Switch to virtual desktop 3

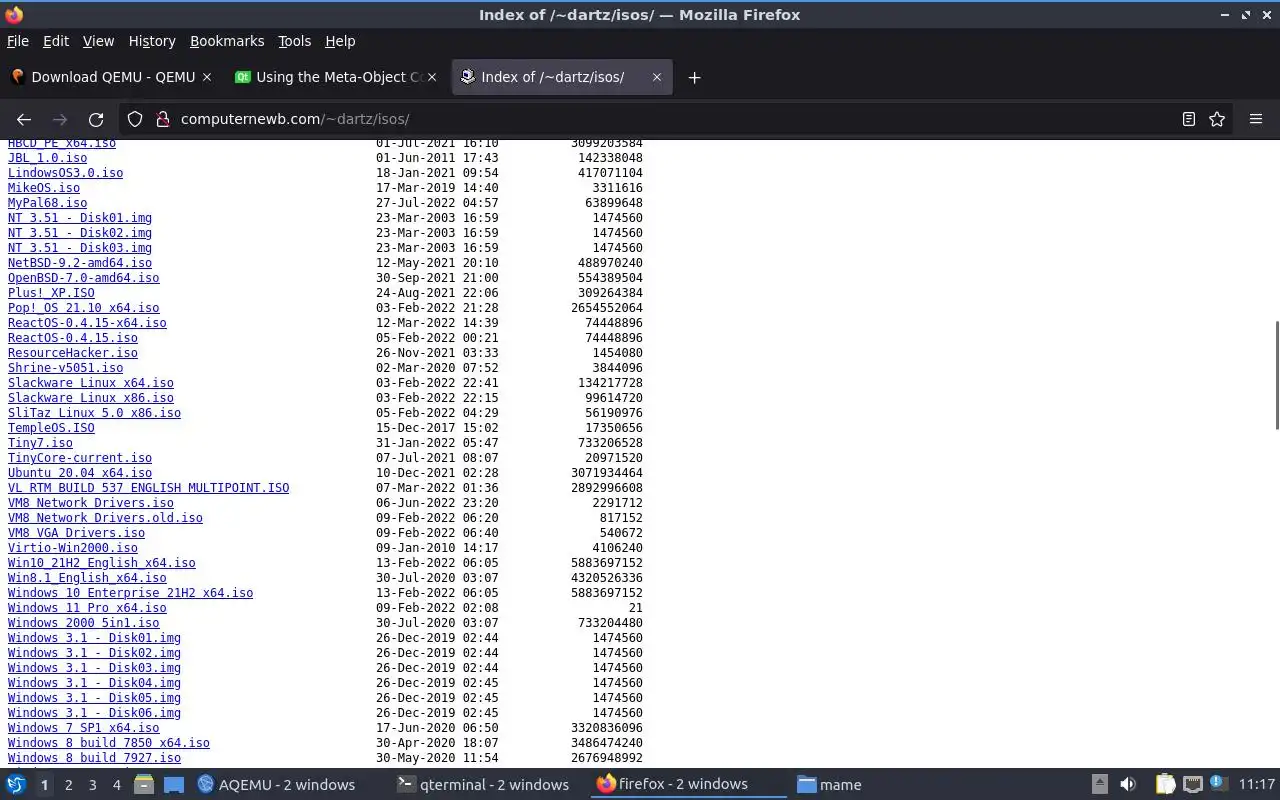[x=92, y=785]
